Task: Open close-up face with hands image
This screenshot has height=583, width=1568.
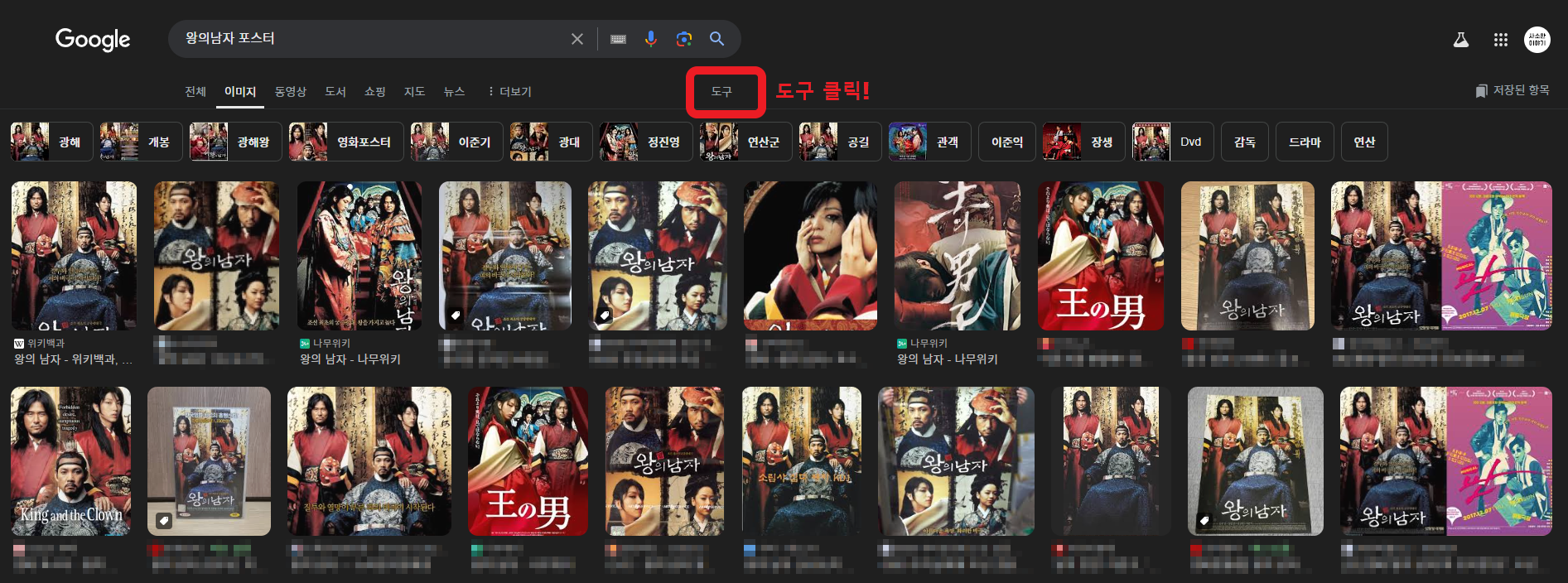Action: pos(810,256)
